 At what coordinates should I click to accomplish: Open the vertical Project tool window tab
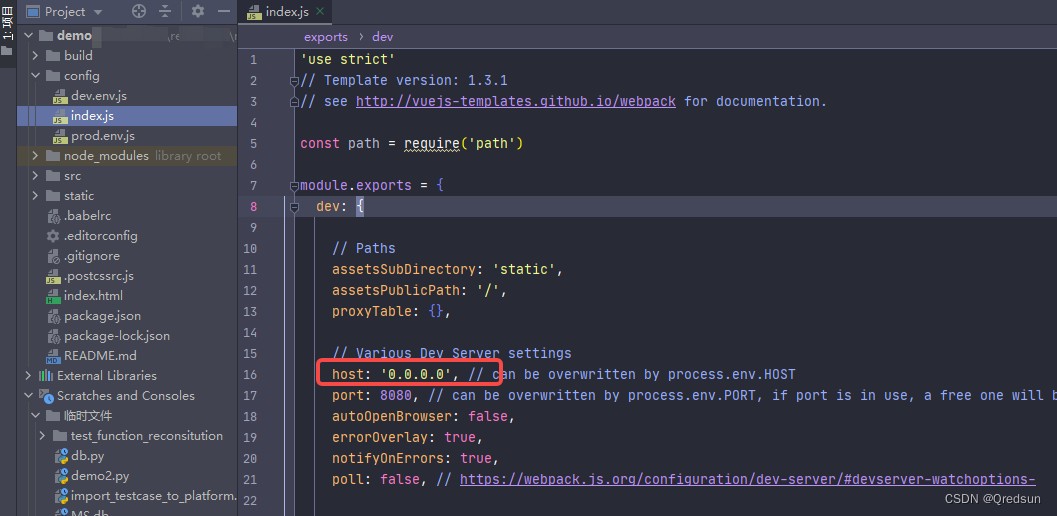point(7,29)
